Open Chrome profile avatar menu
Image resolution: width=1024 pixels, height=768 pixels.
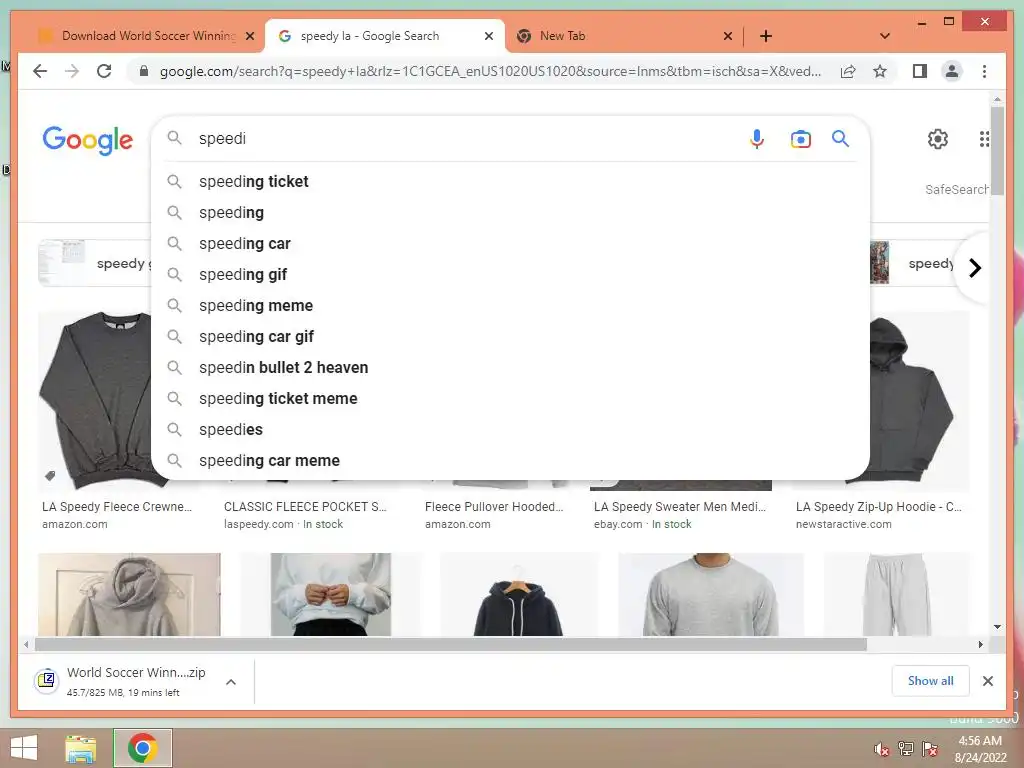[952, 71]
